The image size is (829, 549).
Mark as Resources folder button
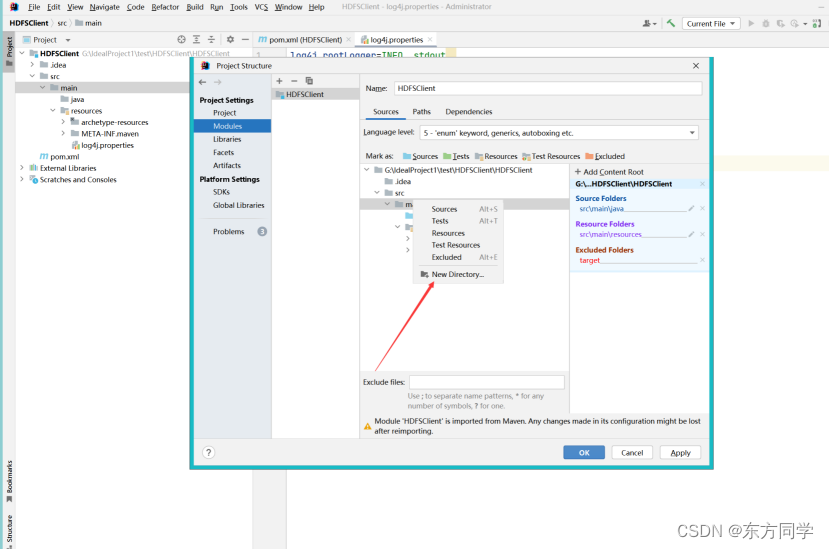tap(496, 156)
